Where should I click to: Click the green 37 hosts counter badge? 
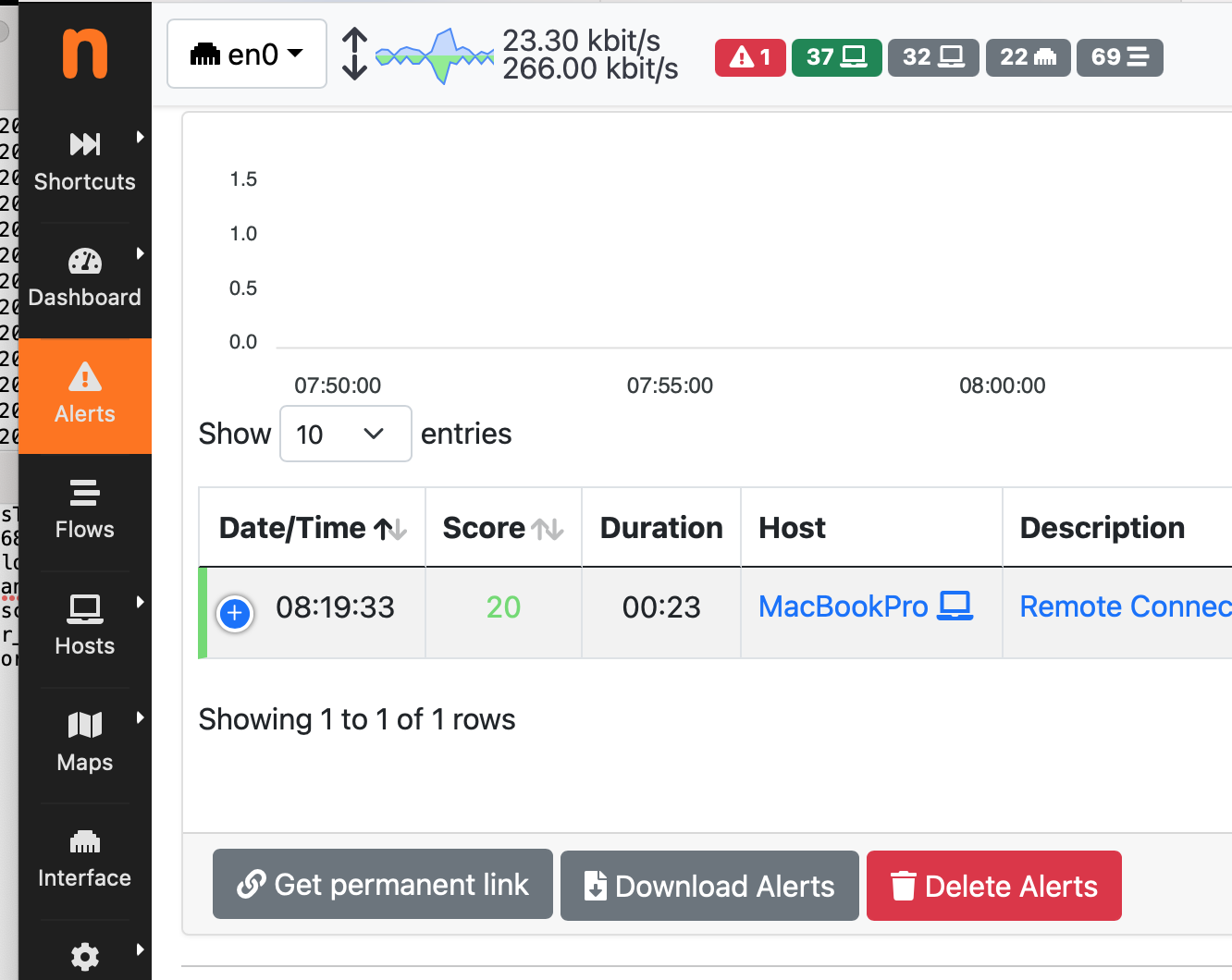pos(836,57)
